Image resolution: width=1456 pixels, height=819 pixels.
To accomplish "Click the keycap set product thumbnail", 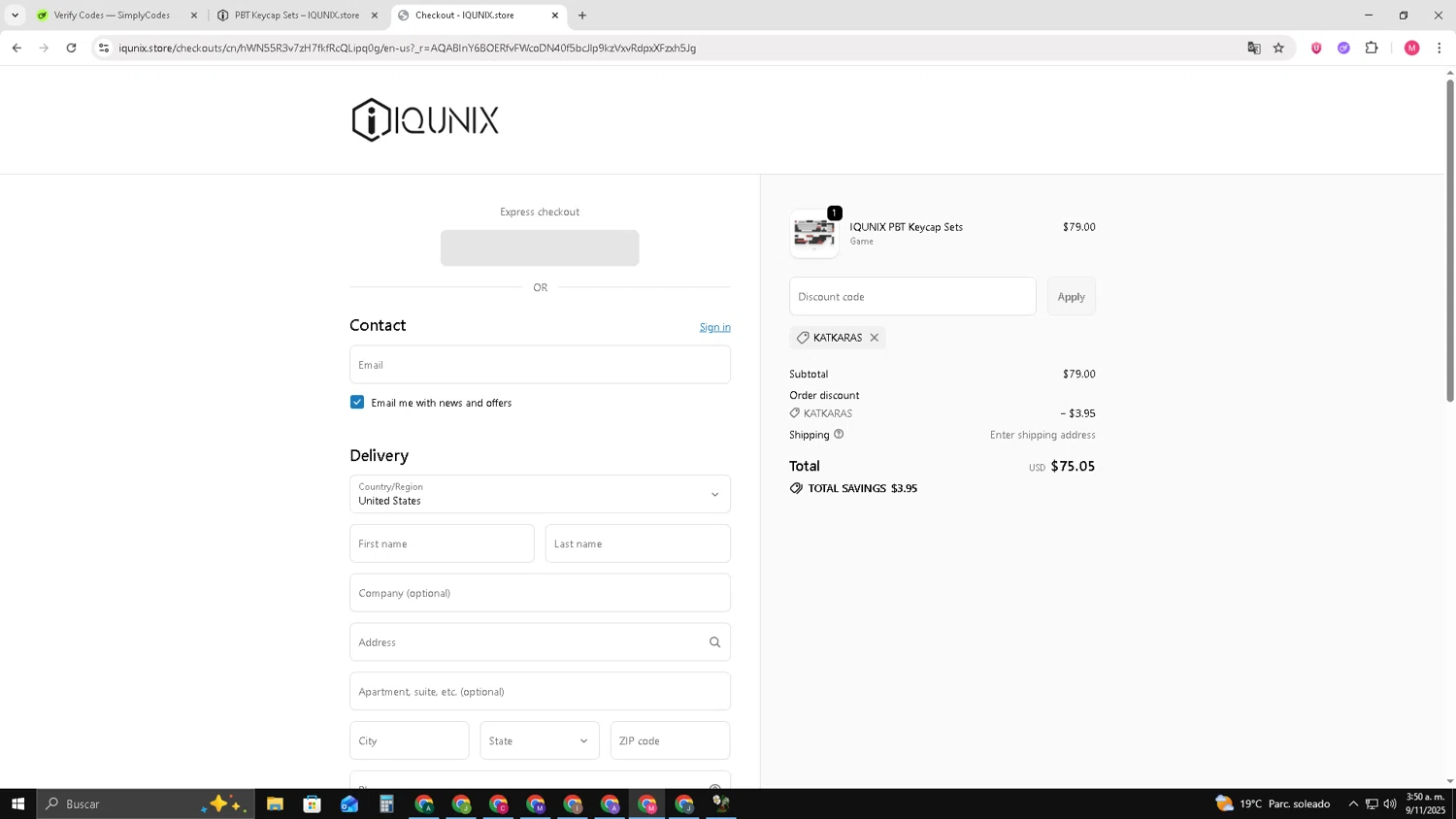I will tap(814, 234).
